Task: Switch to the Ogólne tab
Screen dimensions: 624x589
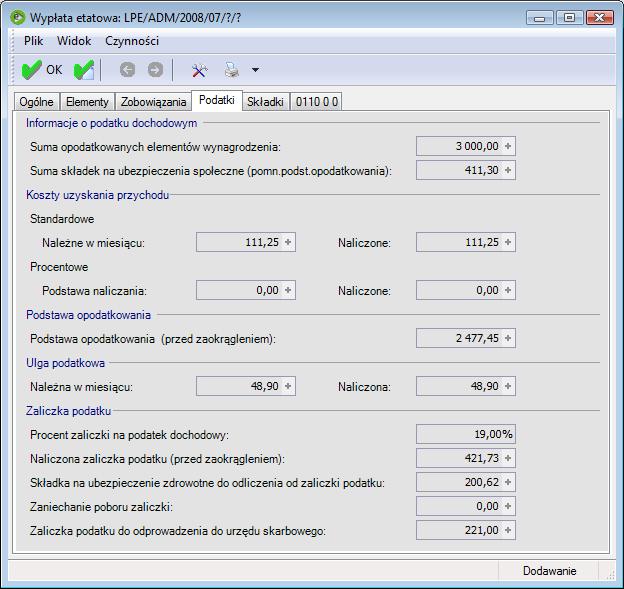Action: point(37,102)
